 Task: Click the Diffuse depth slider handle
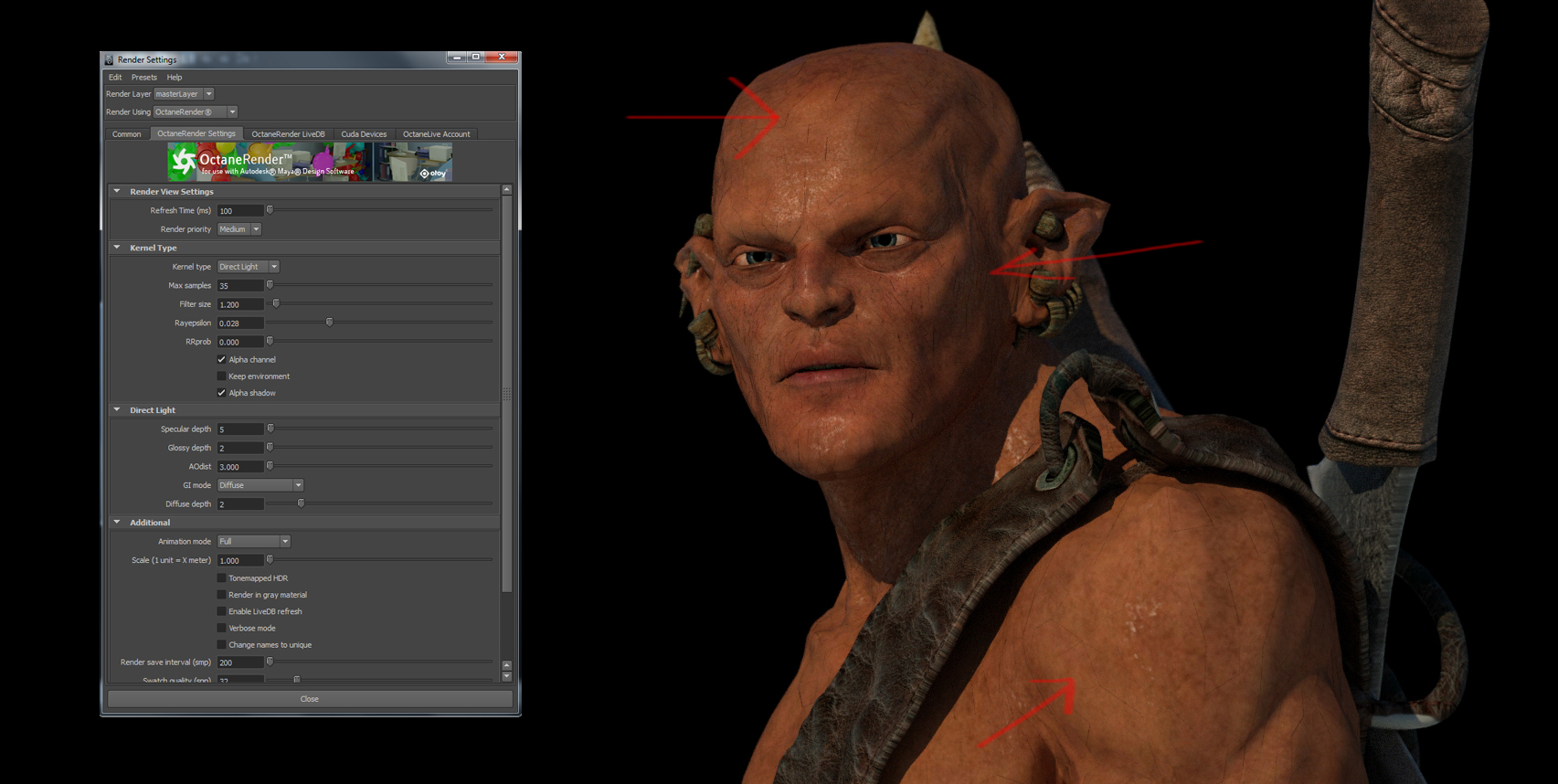tap(301, 503)
